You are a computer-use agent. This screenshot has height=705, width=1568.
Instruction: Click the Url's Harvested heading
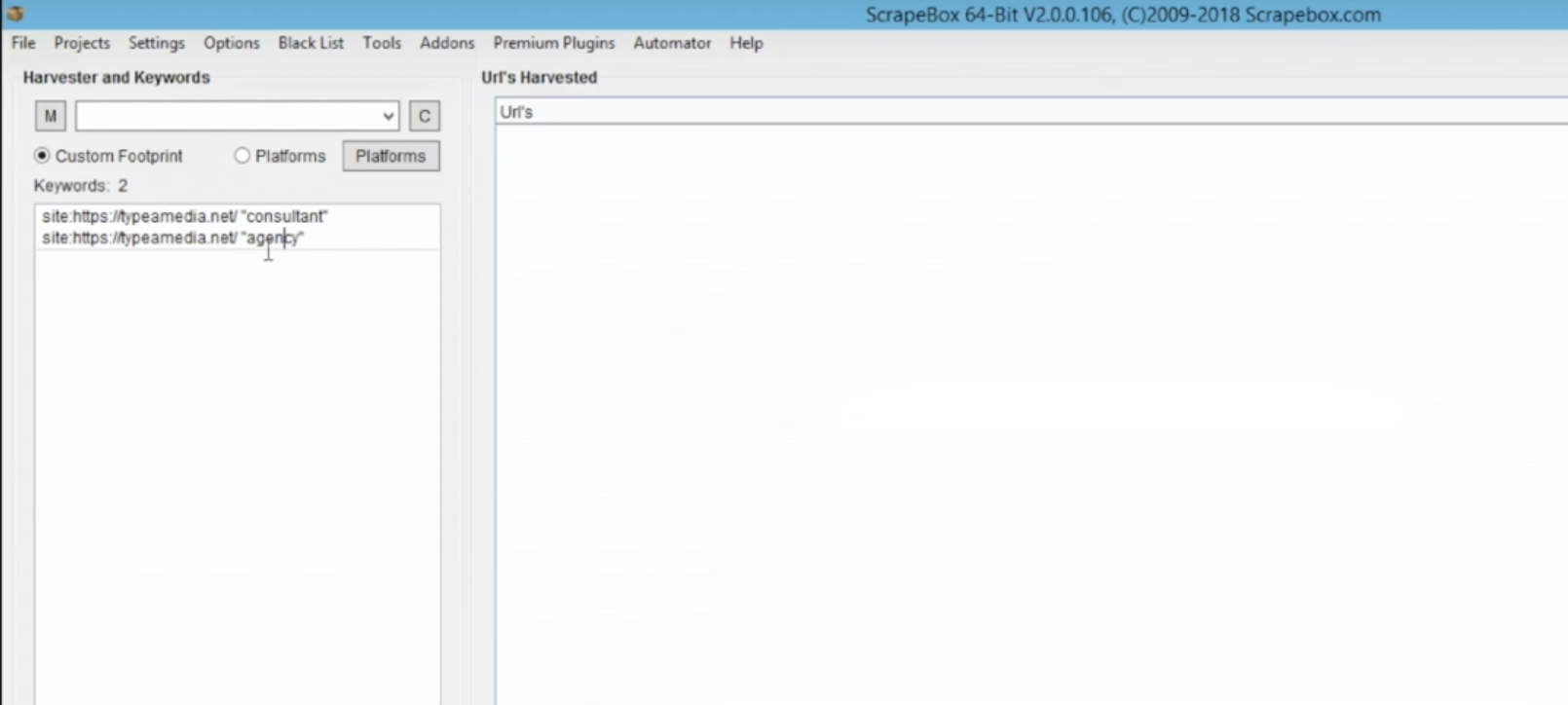click(x=539, y=77)
